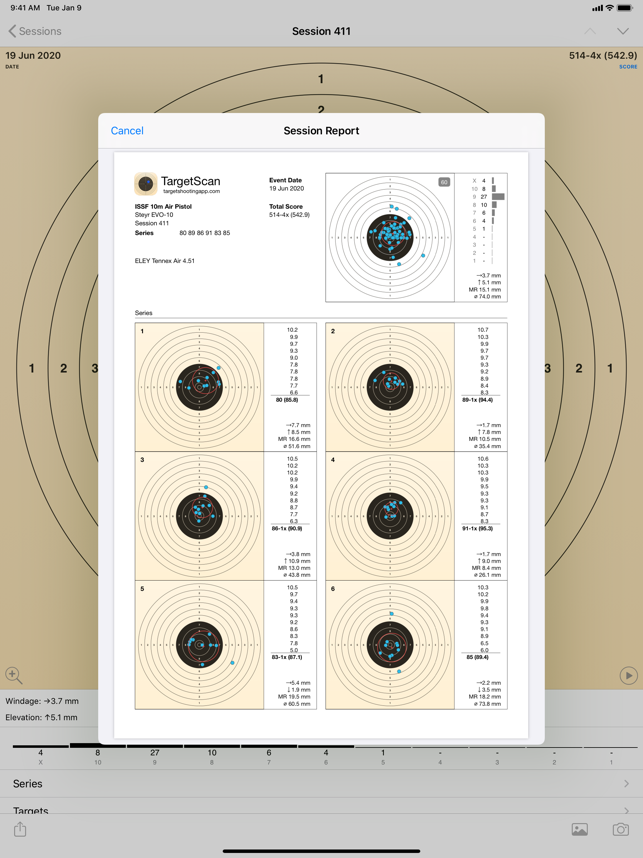Tap the camera scan icon

click(x=621, y=830)
